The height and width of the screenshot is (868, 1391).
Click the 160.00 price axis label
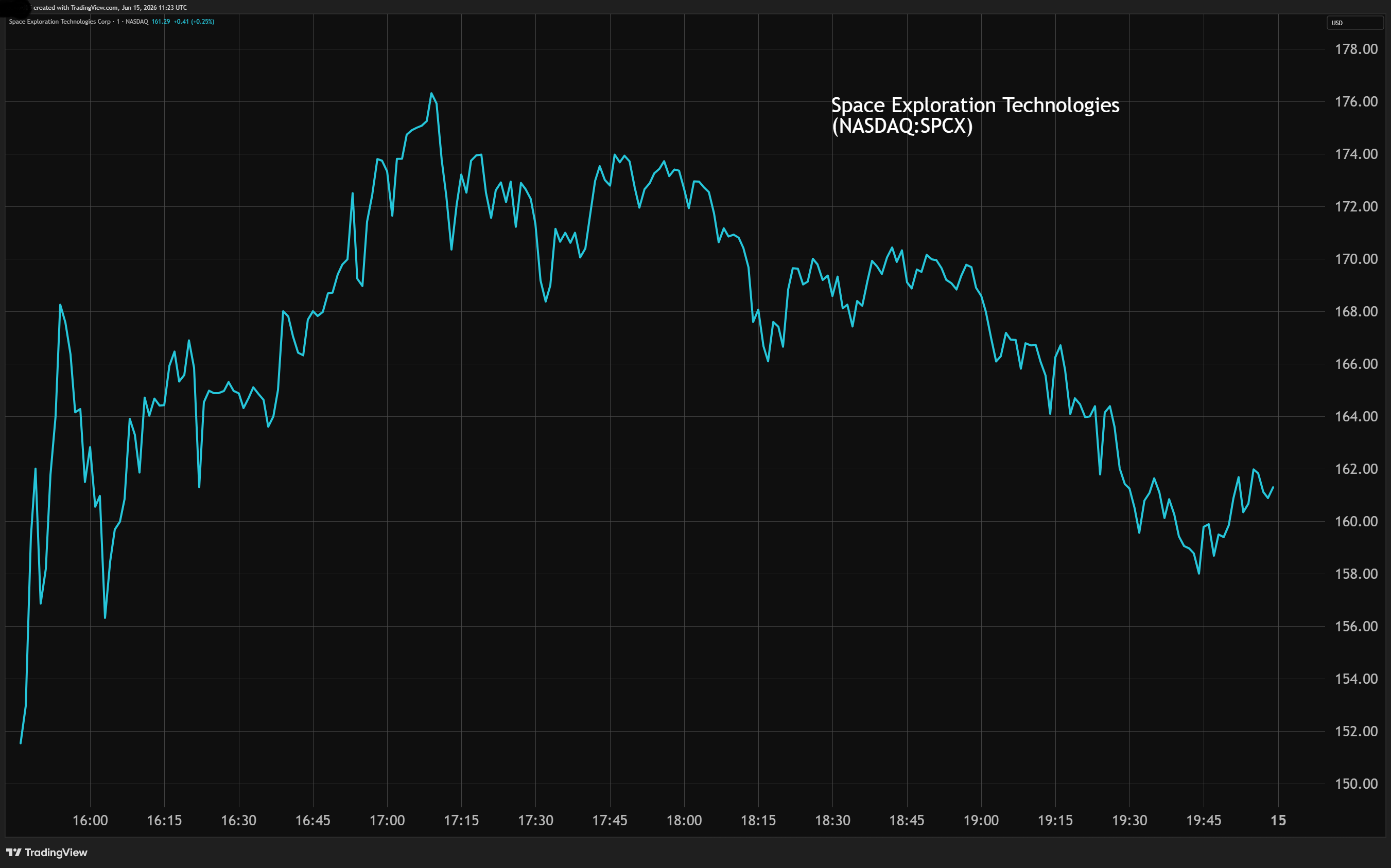pos(1356,521)
